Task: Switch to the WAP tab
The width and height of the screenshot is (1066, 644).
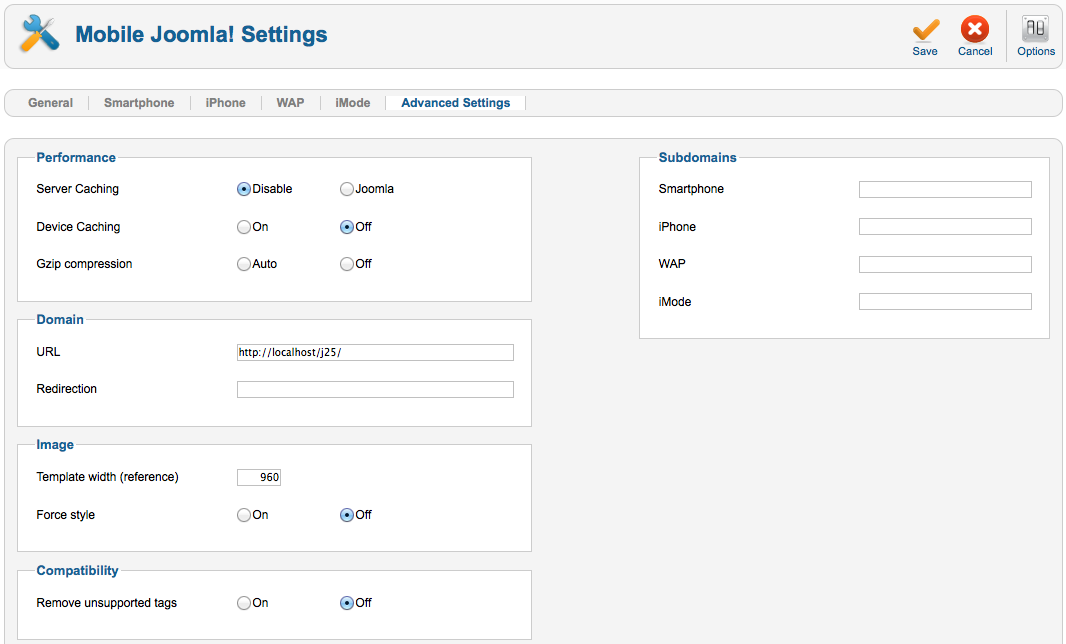Action: [x=290, y=103]
